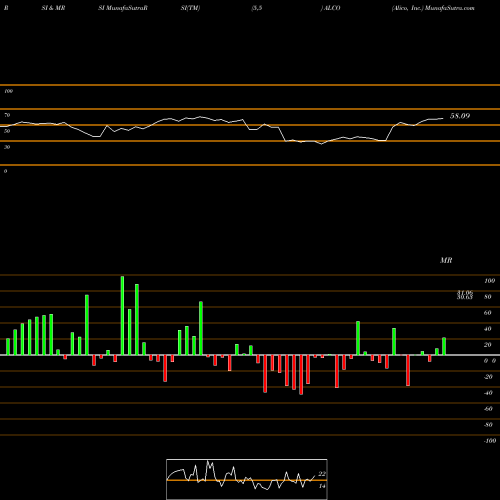Click the "SI & MR" header text
This screenshot has height=500, width=500.
coord(53,8)
